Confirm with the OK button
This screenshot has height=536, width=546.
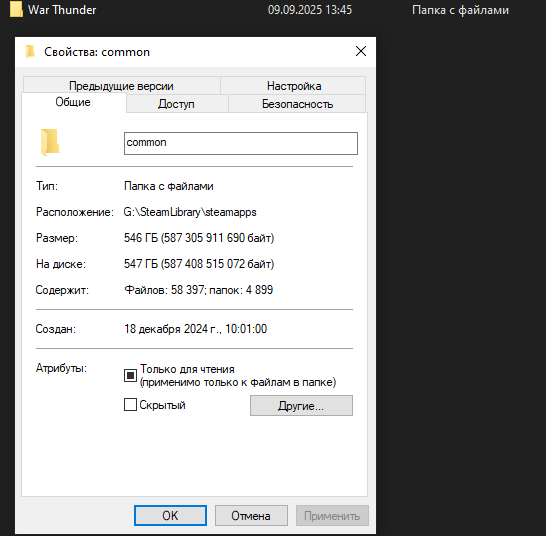click(x=170, y=515)
